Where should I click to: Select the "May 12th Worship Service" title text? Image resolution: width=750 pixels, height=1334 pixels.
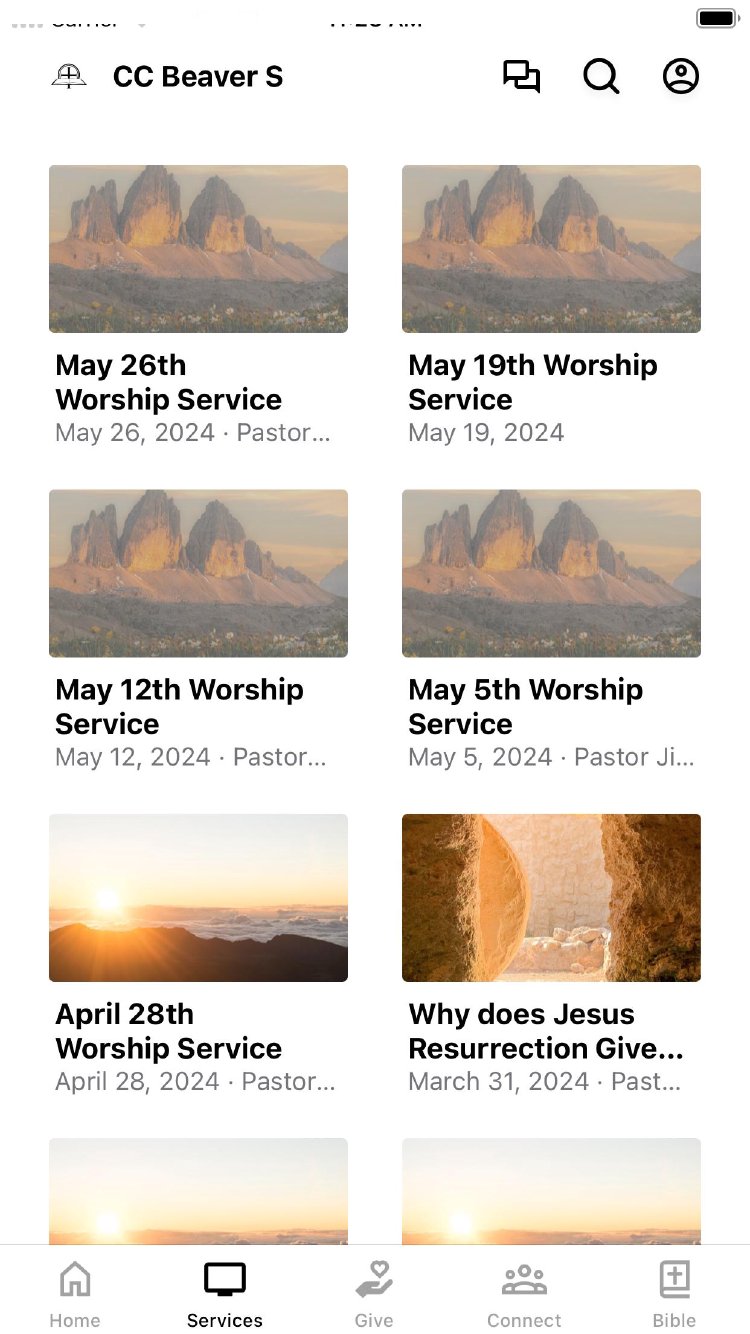tap(179, 706)
